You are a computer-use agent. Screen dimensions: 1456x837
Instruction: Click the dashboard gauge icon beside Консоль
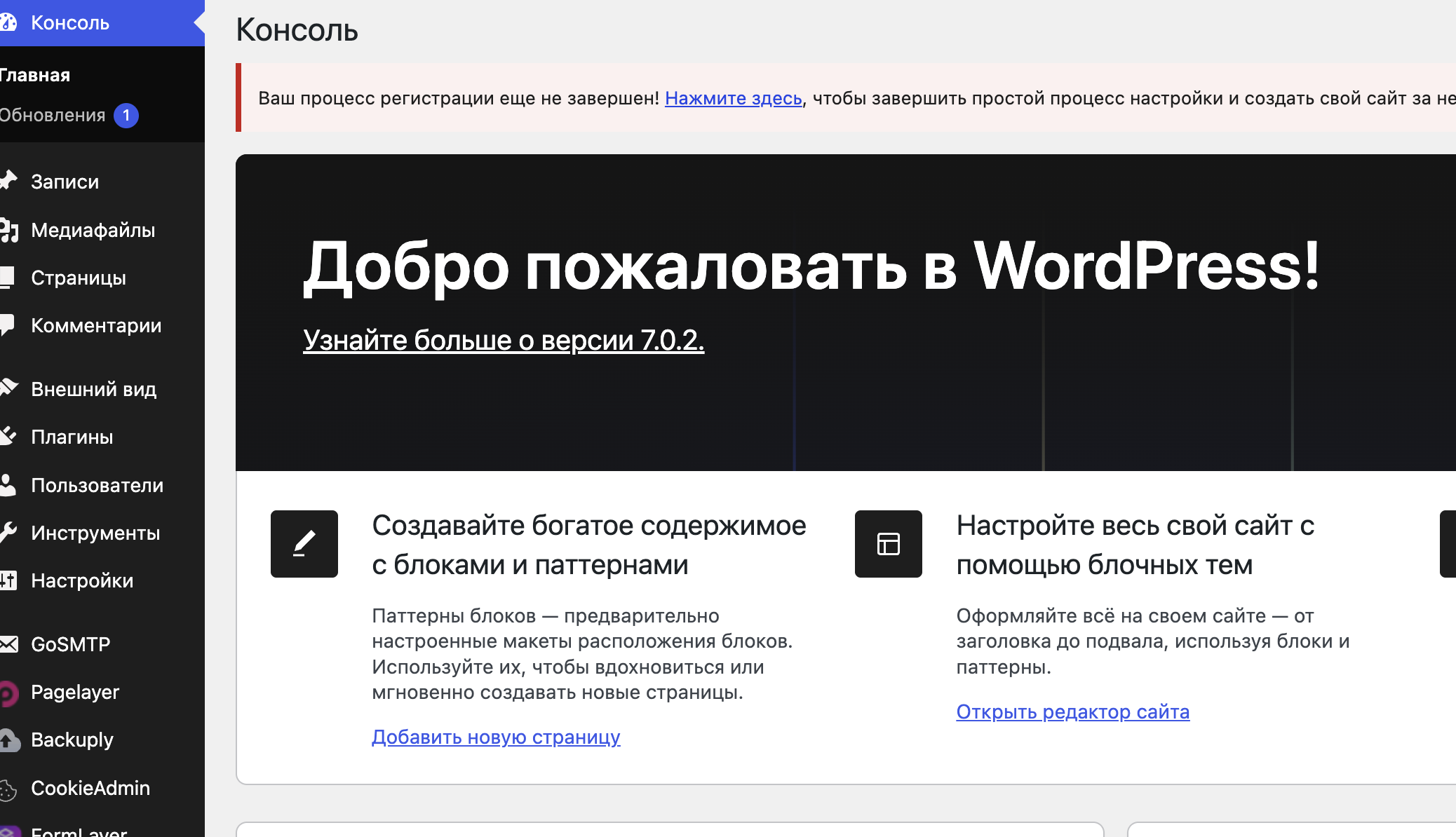(8, 22)
